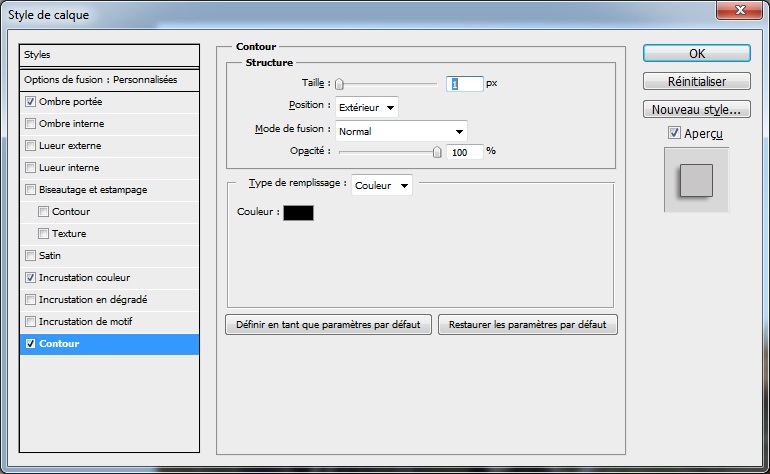This screenshot has width=770, height=474.
Task: Disable the Incrustation couleur checkbox
Action: click(x=30, y=278)
